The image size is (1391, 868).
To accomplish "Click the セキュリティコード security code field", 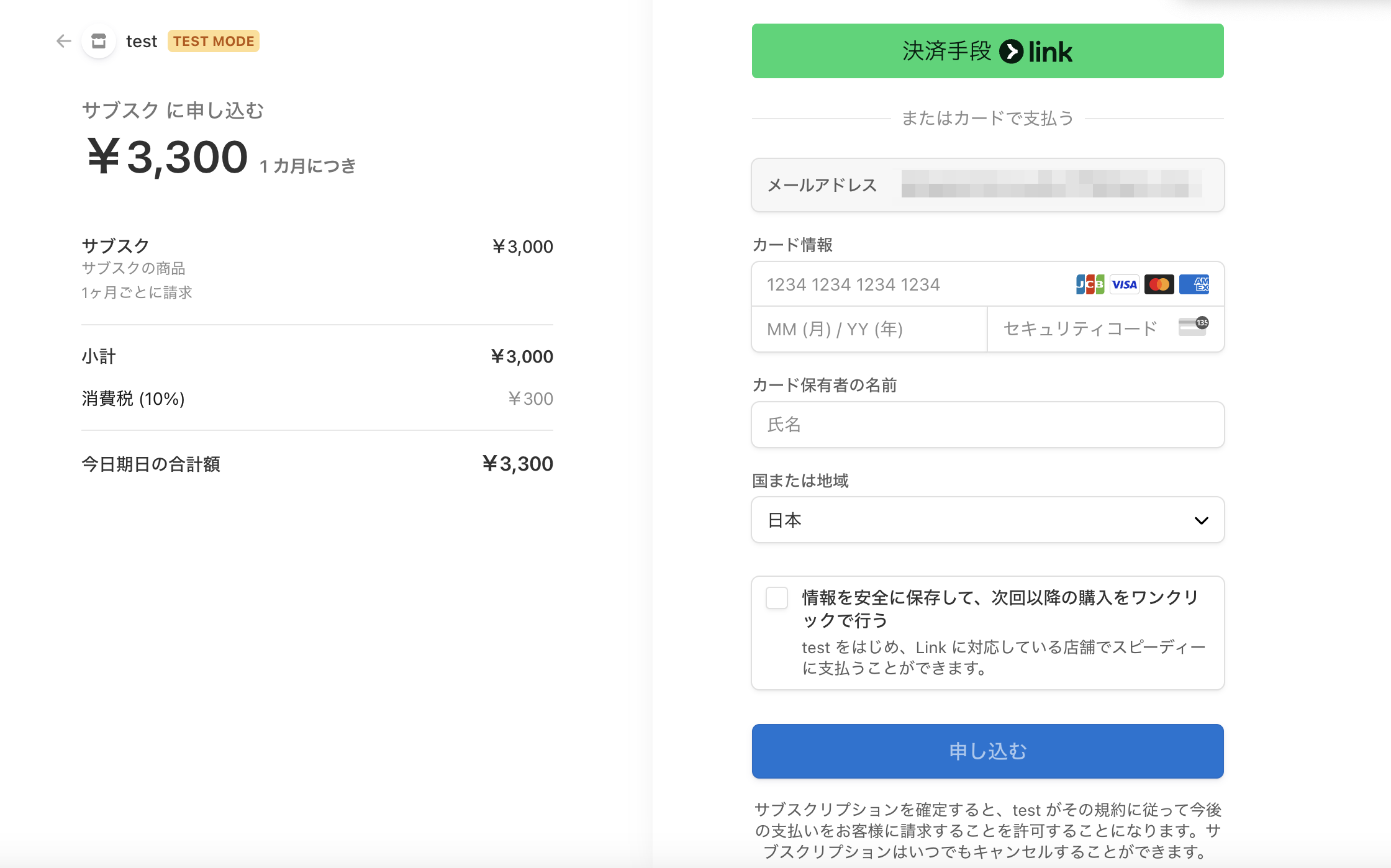I will (x=1081, y=329).
